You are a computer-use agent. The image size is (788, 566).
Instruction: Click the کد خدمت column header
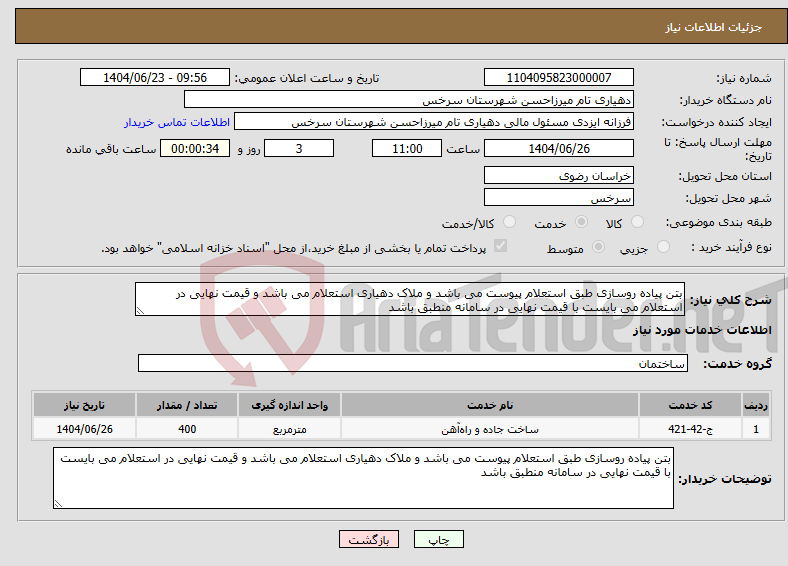tap(691, 405)
